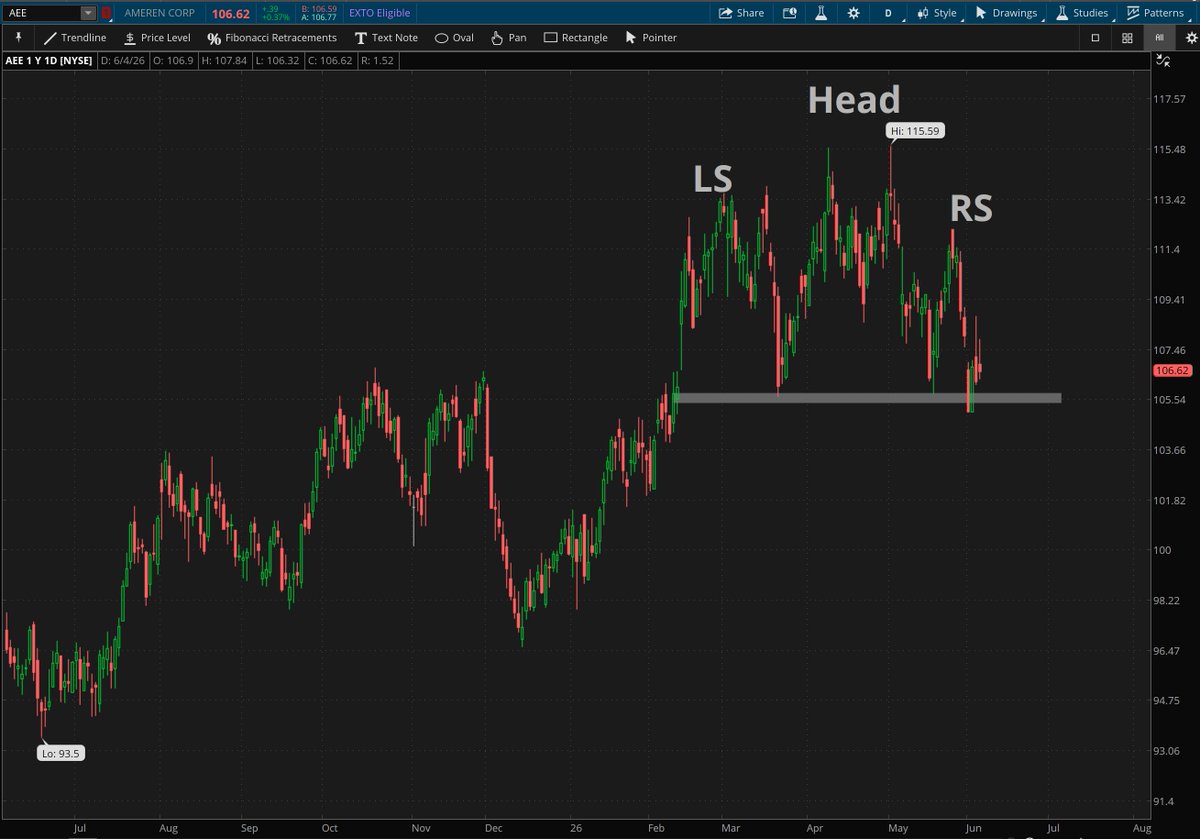Select the Head text annotation
The width and height of the screenshot is (1200, 839).
pos(854,100)
